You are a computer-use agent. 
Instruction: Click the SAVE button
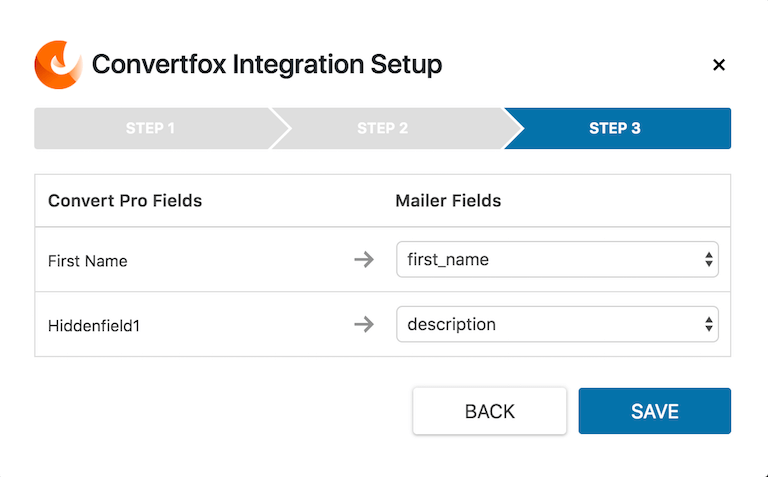pyautogui.click(x=655, y=411)
